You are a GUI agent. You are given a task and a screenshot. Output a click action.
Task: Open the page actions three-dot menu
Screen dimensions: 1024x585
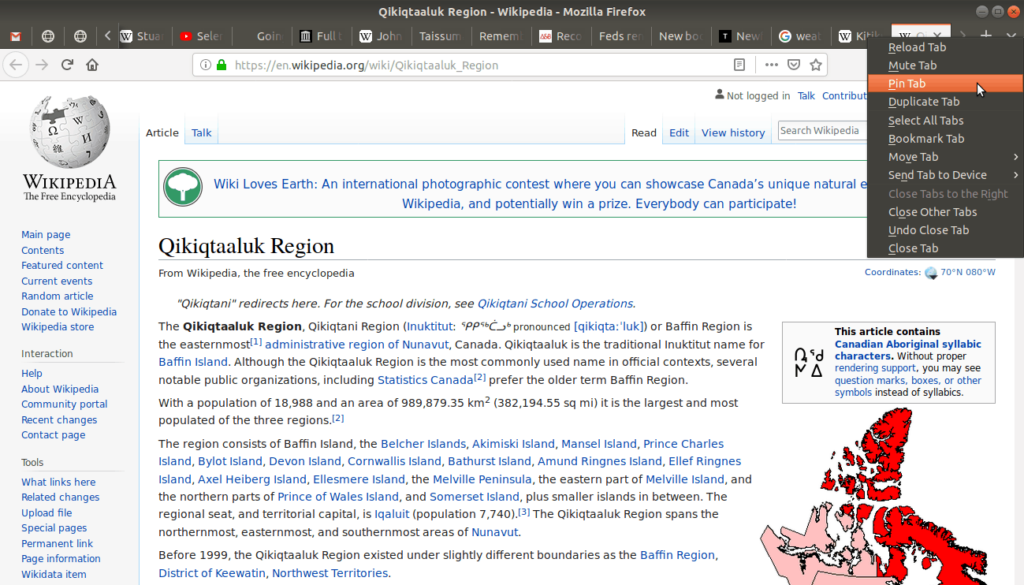click(771, 65)
